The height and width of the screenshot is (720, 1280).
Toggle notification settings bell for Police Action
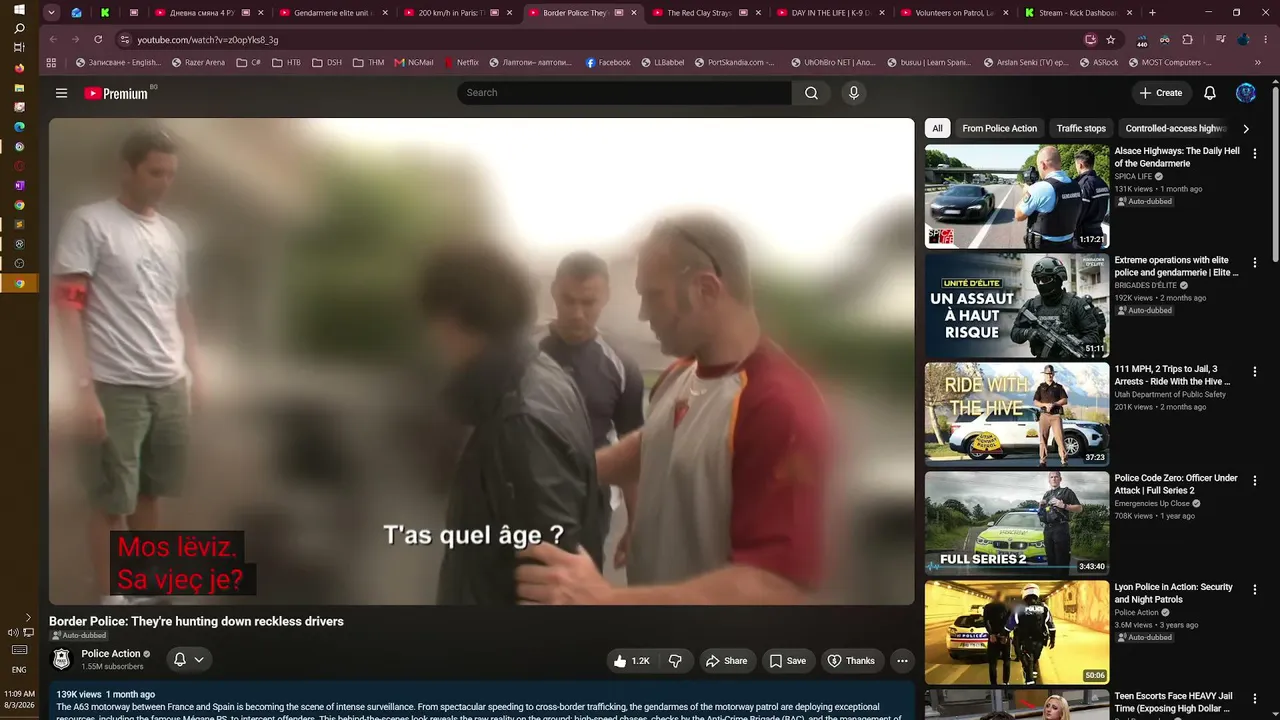tap(188, 660)
